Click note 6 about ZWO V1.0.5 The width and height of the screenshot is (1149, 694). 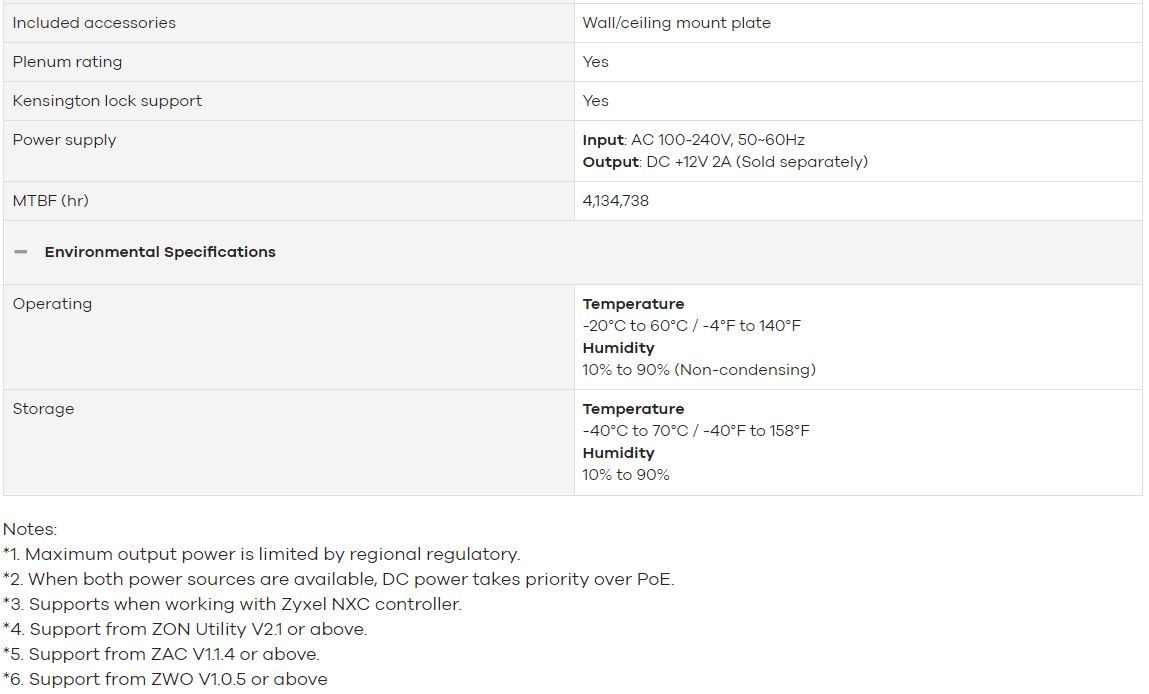165,679
